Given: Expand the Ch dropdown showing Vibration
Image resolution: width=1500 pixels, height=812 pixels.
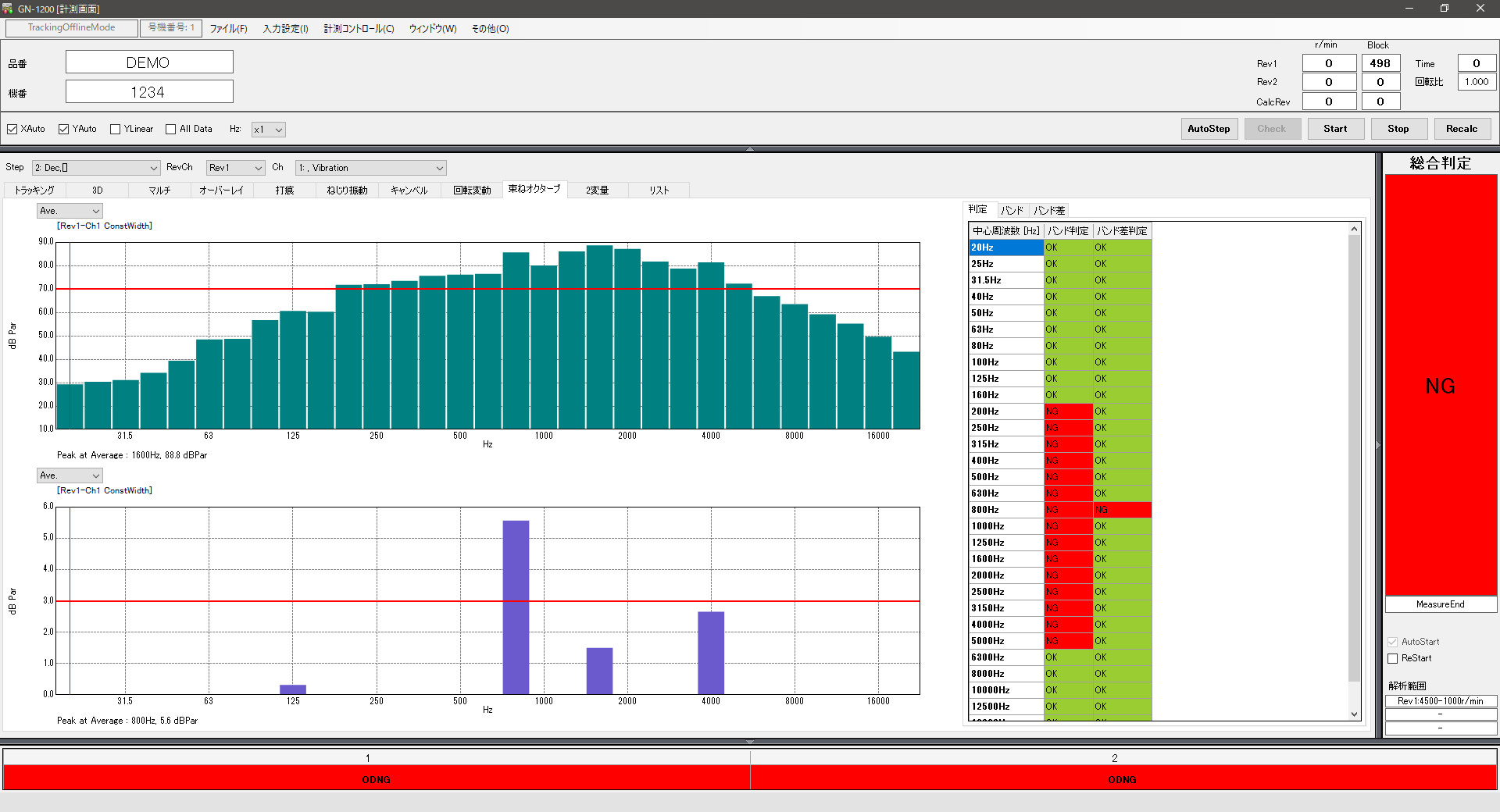Looking at the screenshot, I should pos(370,168).
